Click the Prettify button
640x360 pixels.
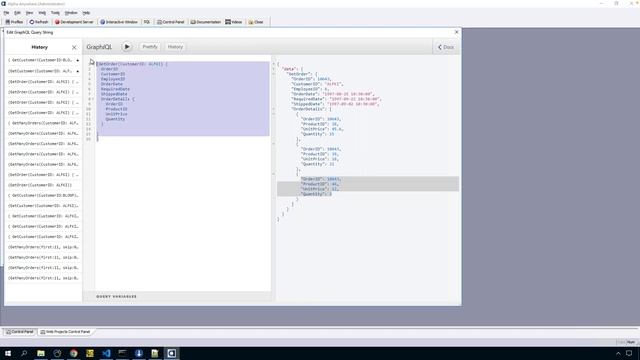[x=150, y=47]
